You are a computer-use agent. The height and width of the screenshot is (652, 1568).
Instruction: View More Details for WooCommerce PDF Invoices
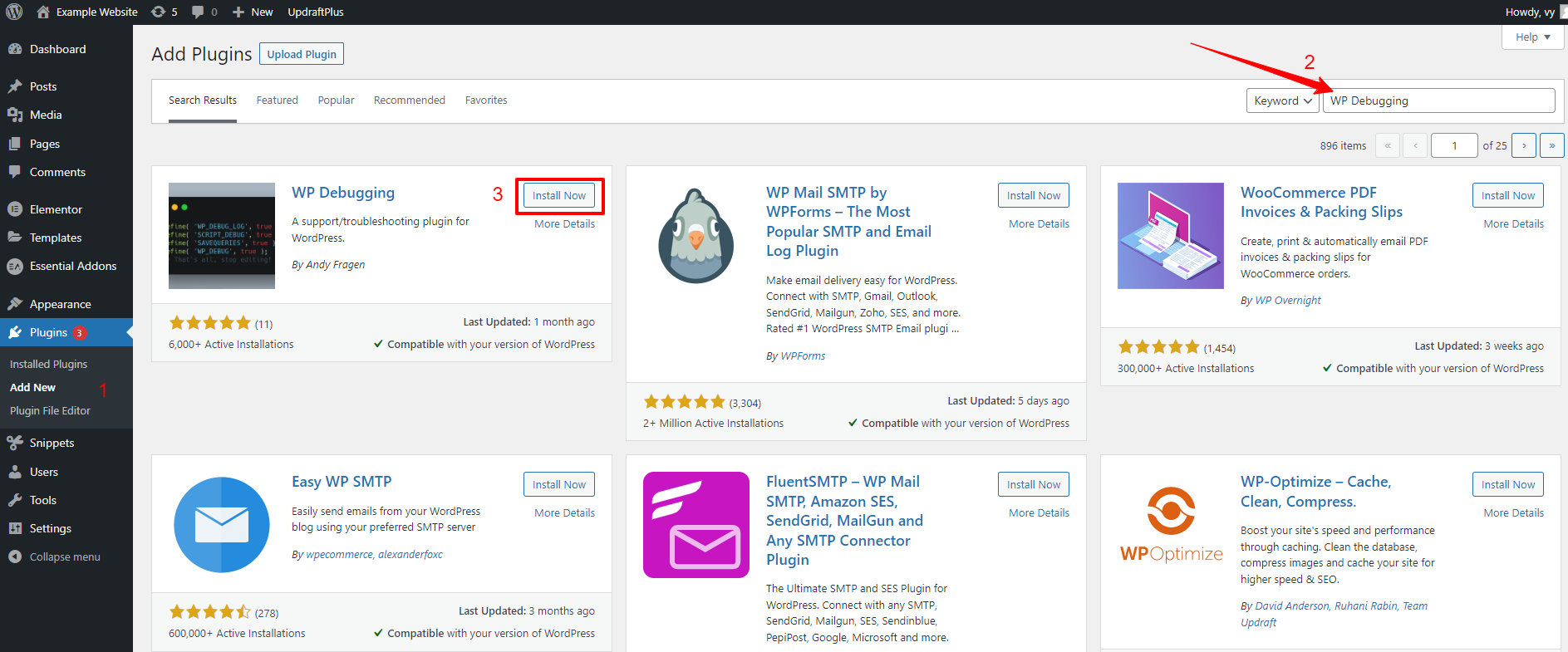point(1513,223)
